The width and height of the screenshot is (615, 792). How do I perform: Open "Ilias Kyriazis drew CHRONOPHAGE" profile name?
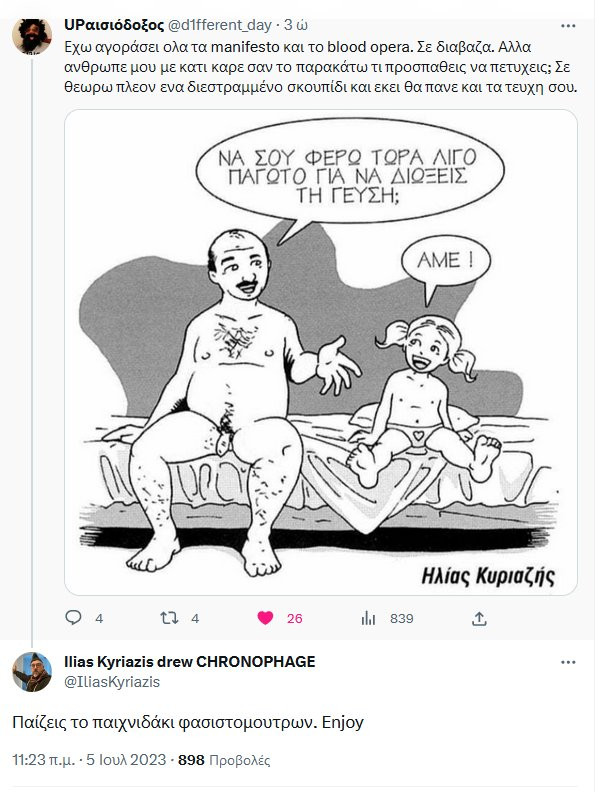click(190, 662)
